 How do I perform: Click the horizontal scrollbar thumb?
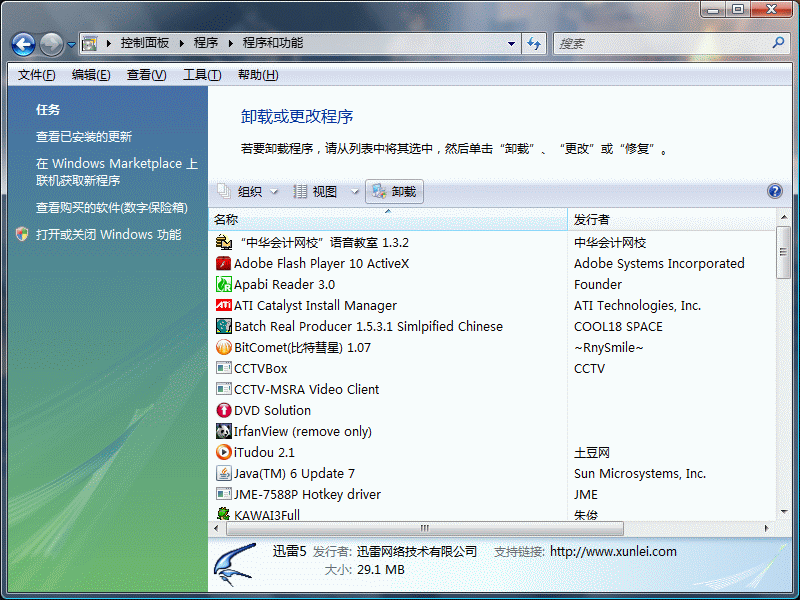(424, 529)
